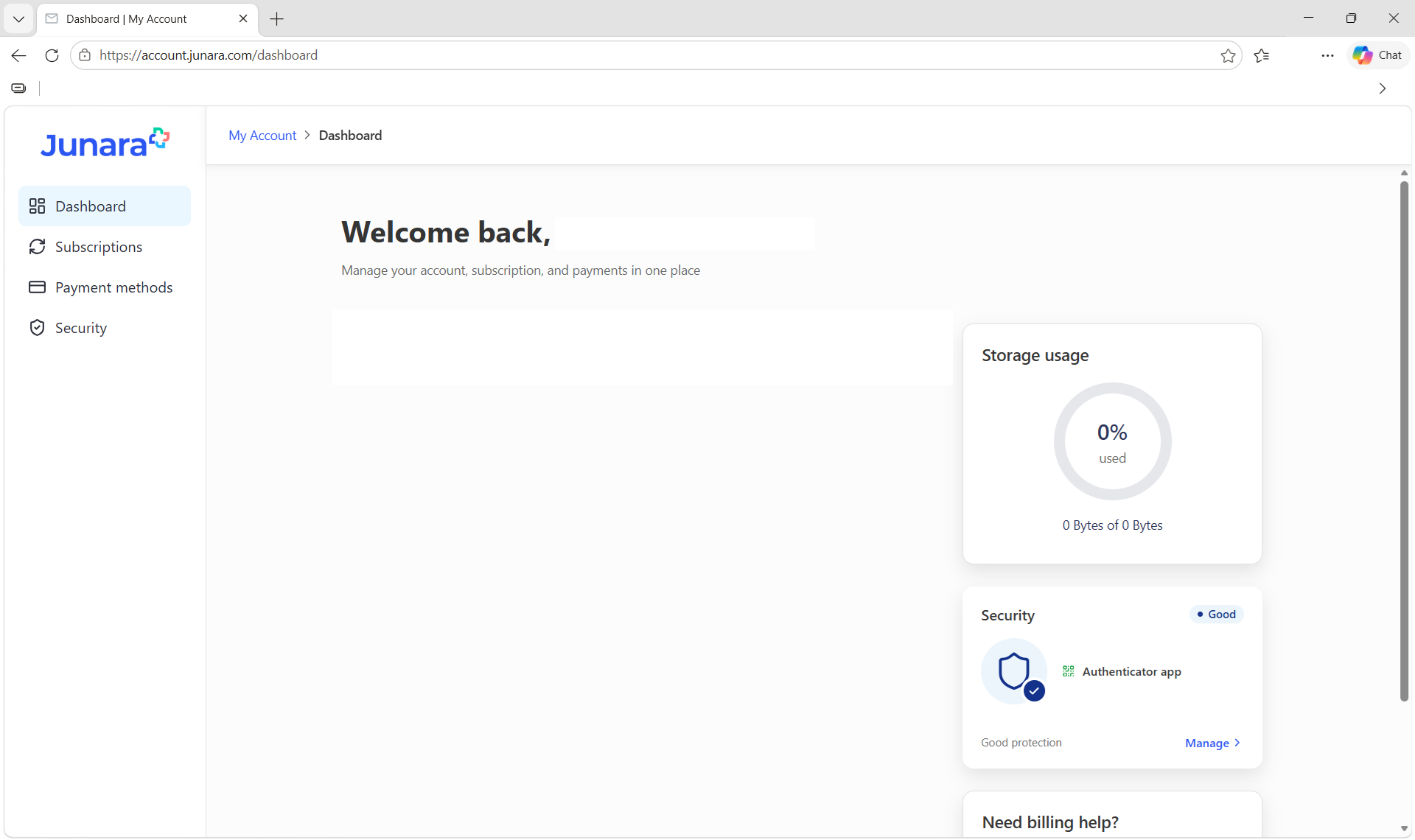Click the Junara logo
This screenshot has height=840, width=1415.
(105, 143)
